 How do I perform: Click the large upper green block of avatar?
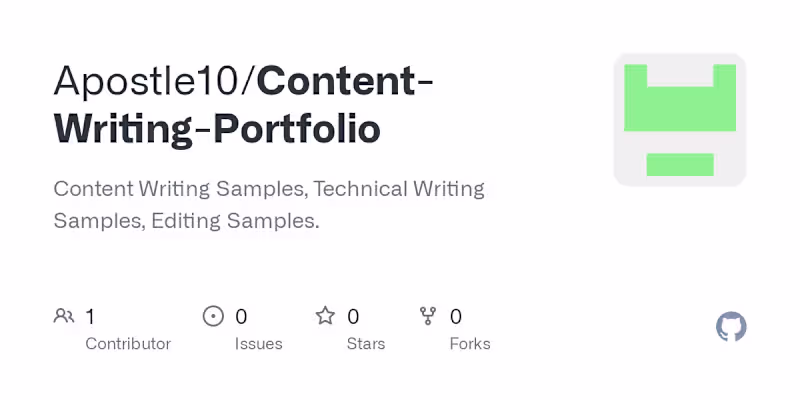click(680, 108)
